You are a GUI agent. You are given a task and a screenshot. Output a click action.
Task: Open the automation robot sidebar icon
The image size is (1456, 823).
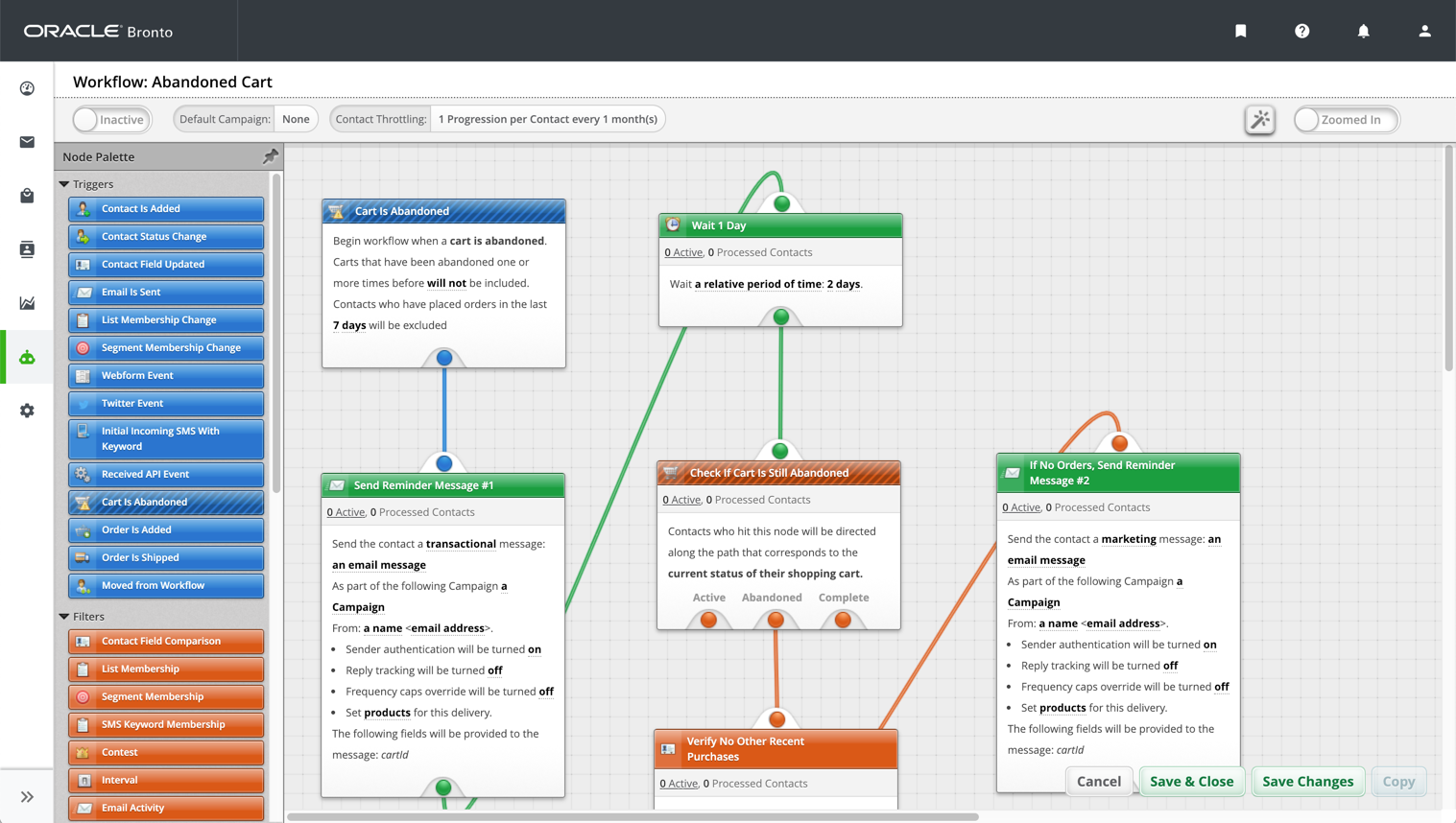point(27,357)
